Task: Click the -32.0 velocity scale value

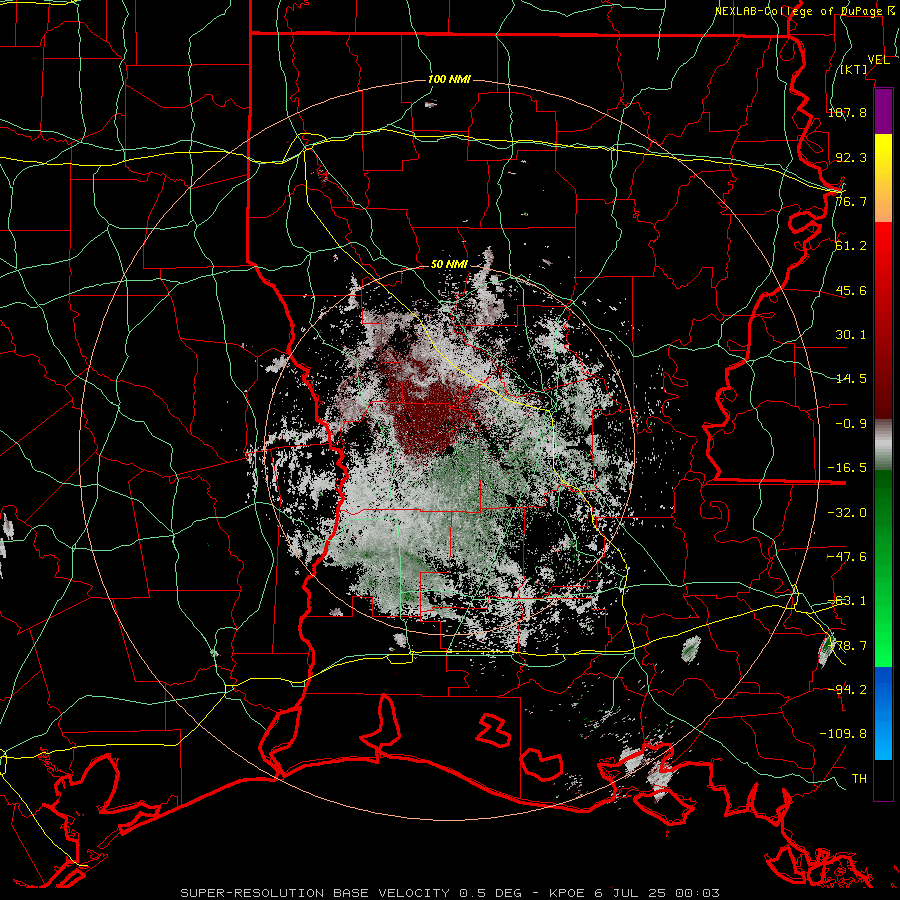Action: (x=847, y=513)
